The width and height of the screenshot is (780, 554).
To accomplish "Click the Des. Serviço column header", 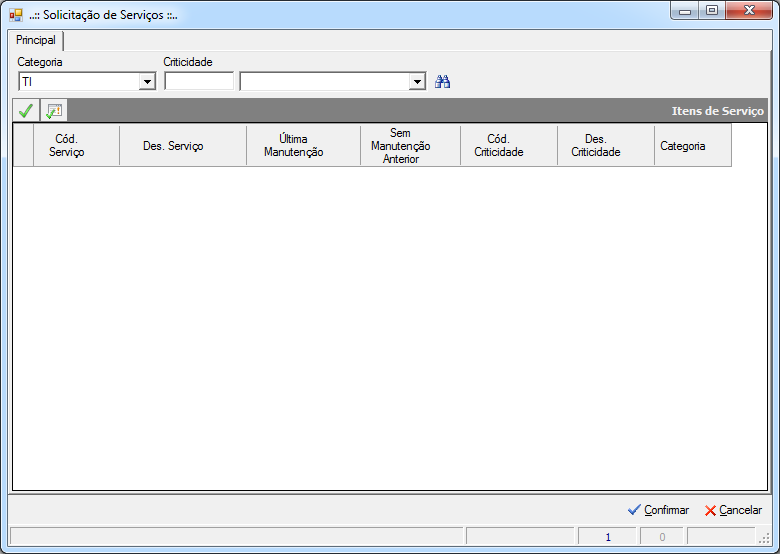I will tap(183, 145).
